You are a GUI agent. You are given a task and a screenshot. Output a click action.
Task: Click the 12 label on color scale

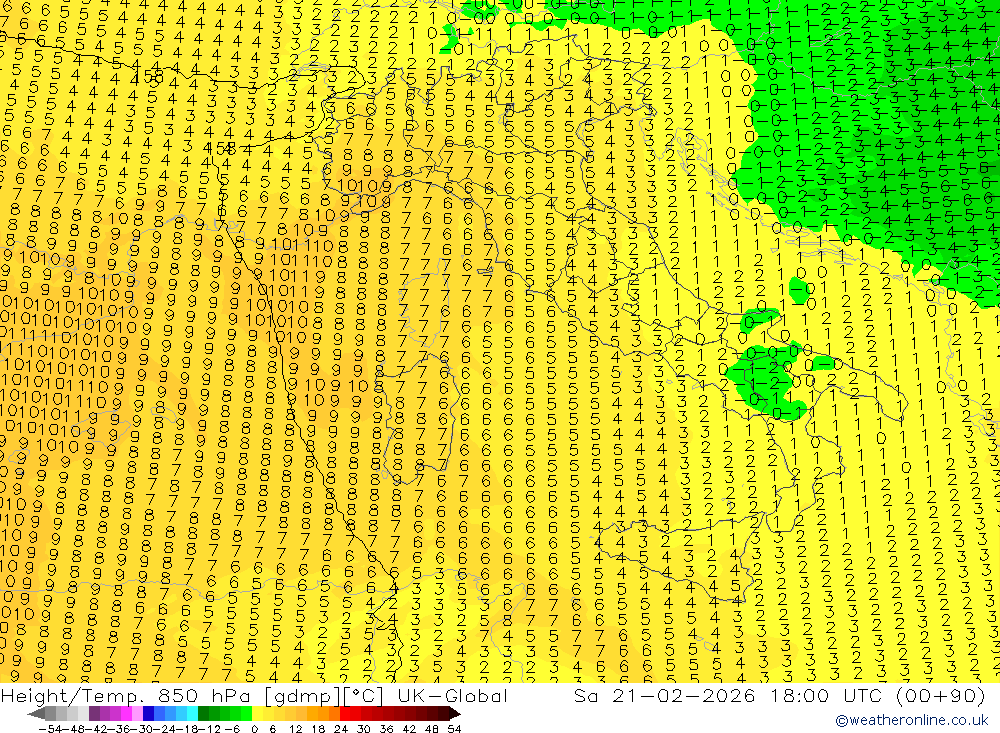[295, 729]
